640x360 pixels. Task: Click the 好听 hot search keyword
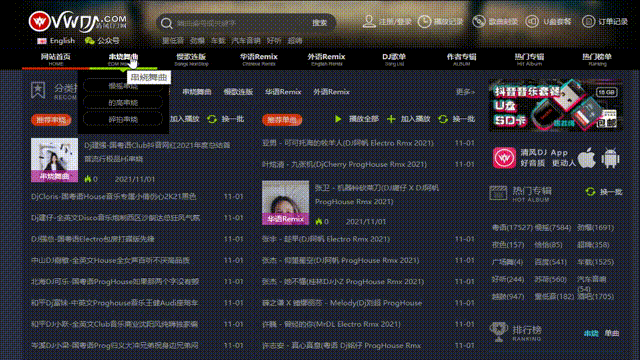click(274, 40)
